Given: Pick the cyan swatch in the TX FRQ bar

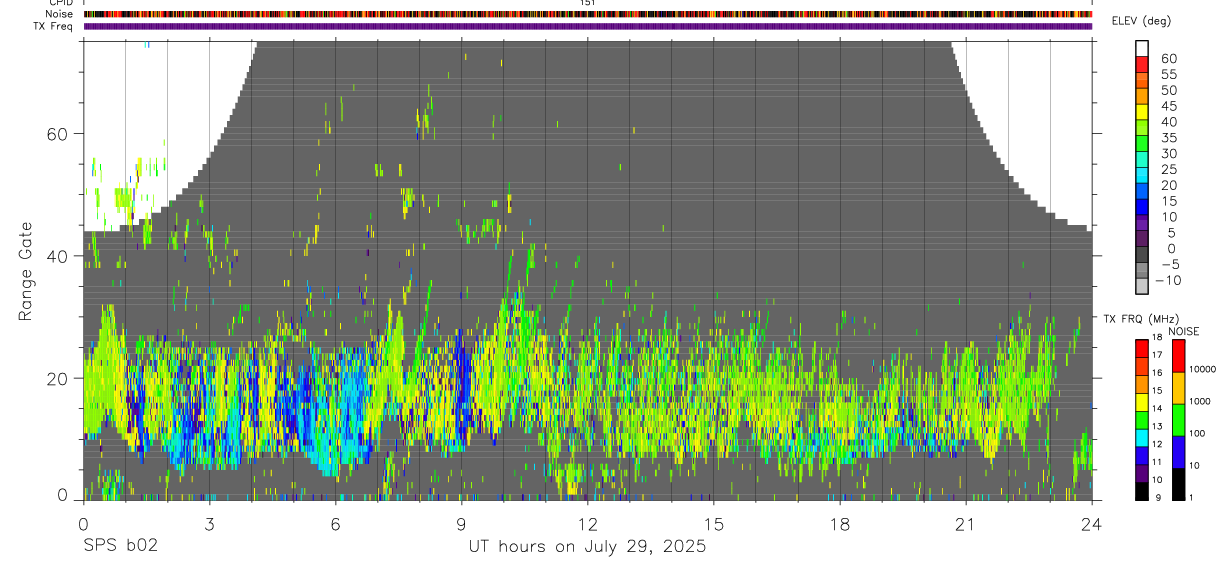Looking at the screenshot, I should (1141, 438).
